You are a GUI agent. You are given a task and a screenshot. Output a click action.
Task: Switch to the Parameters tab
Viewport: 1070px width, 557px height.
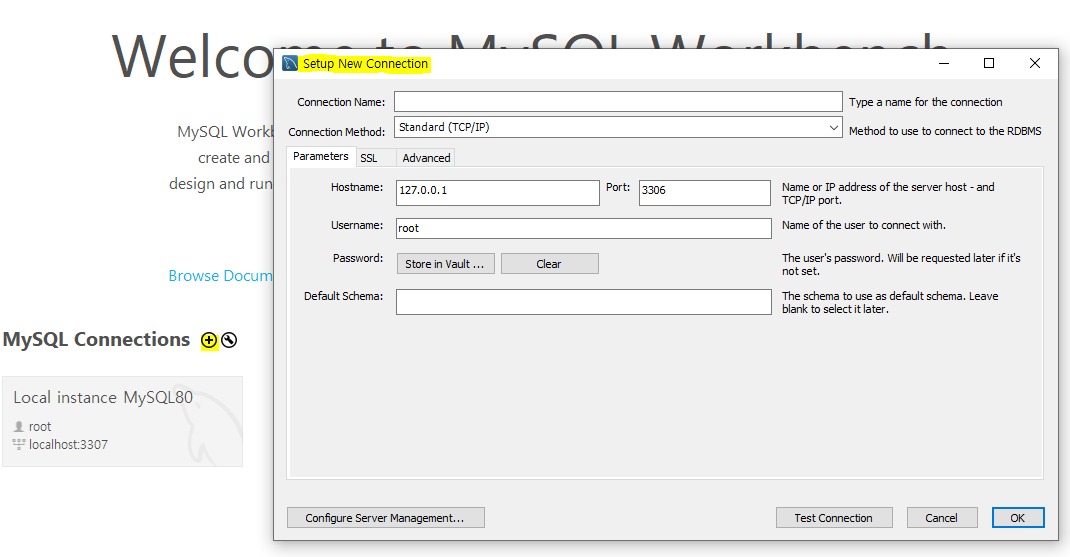point(321,156)
